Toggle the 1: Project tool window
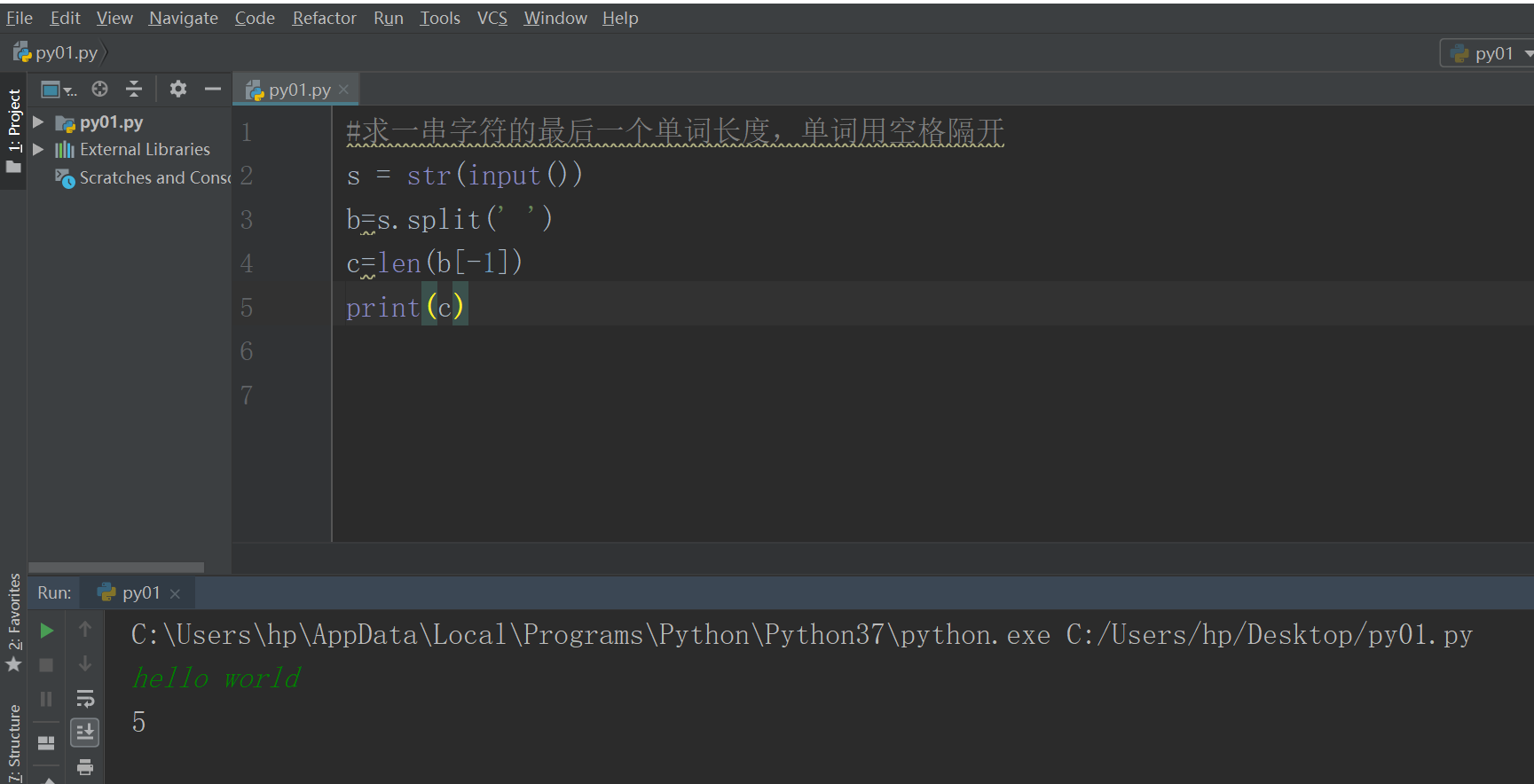 (13, 130)
